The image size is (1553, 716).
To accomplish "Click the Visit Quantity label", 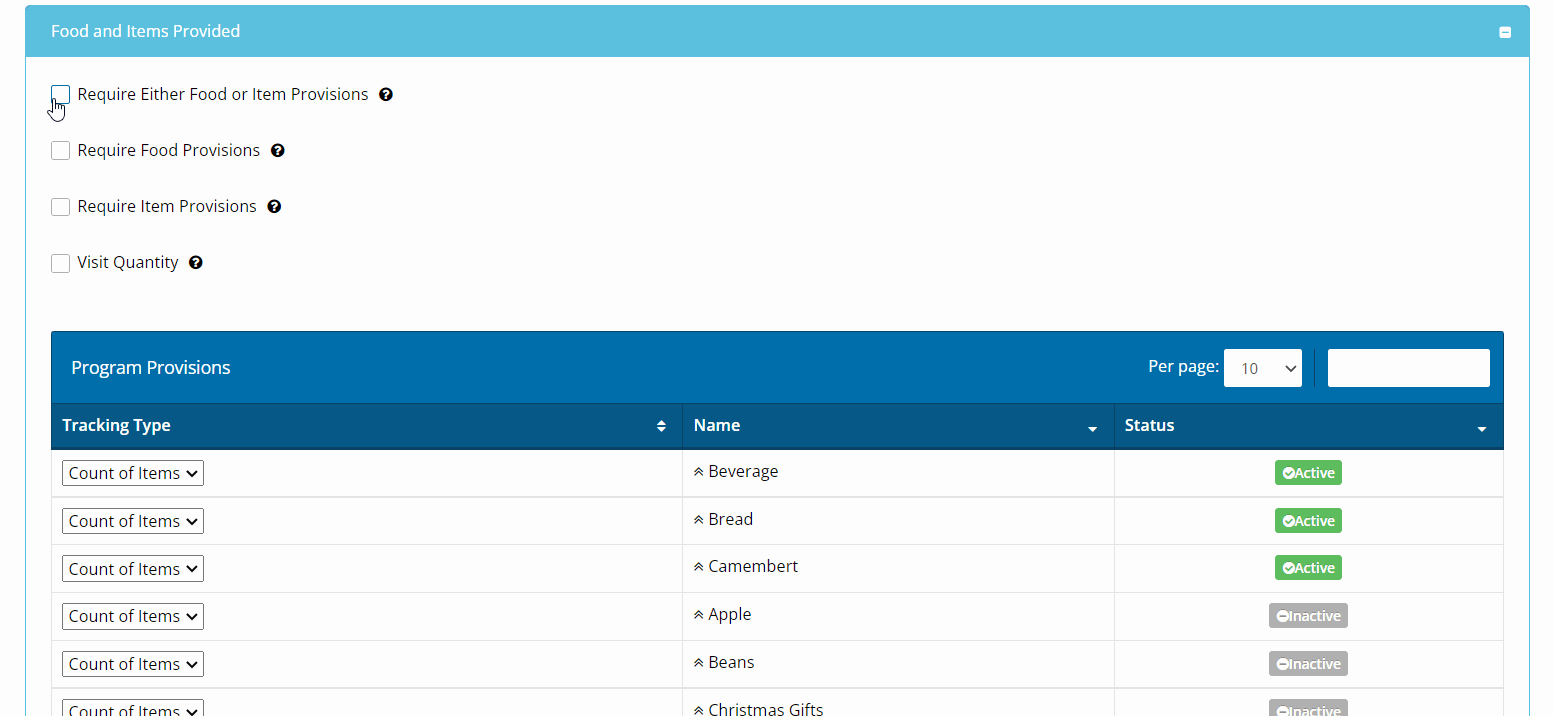I will tap(128, 263).
